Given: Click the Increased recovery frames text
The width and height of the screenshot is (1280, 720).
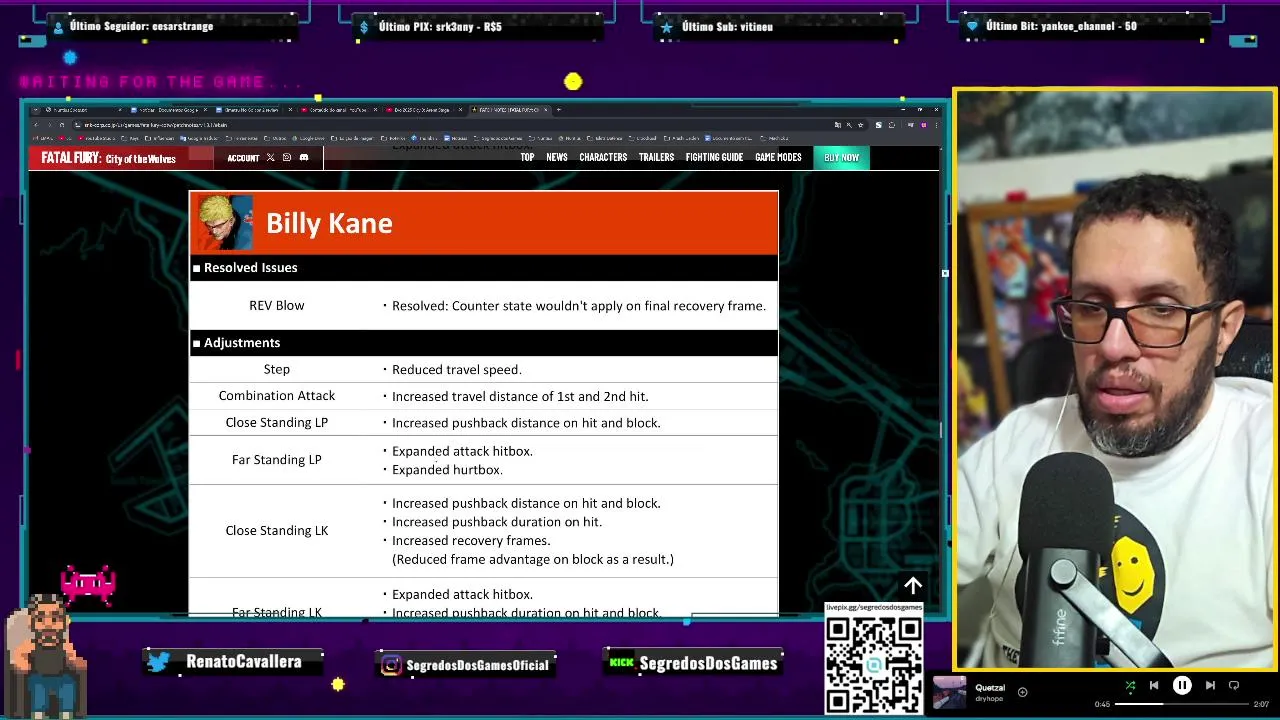Looking at the screenshot, I should click(471, 541).
